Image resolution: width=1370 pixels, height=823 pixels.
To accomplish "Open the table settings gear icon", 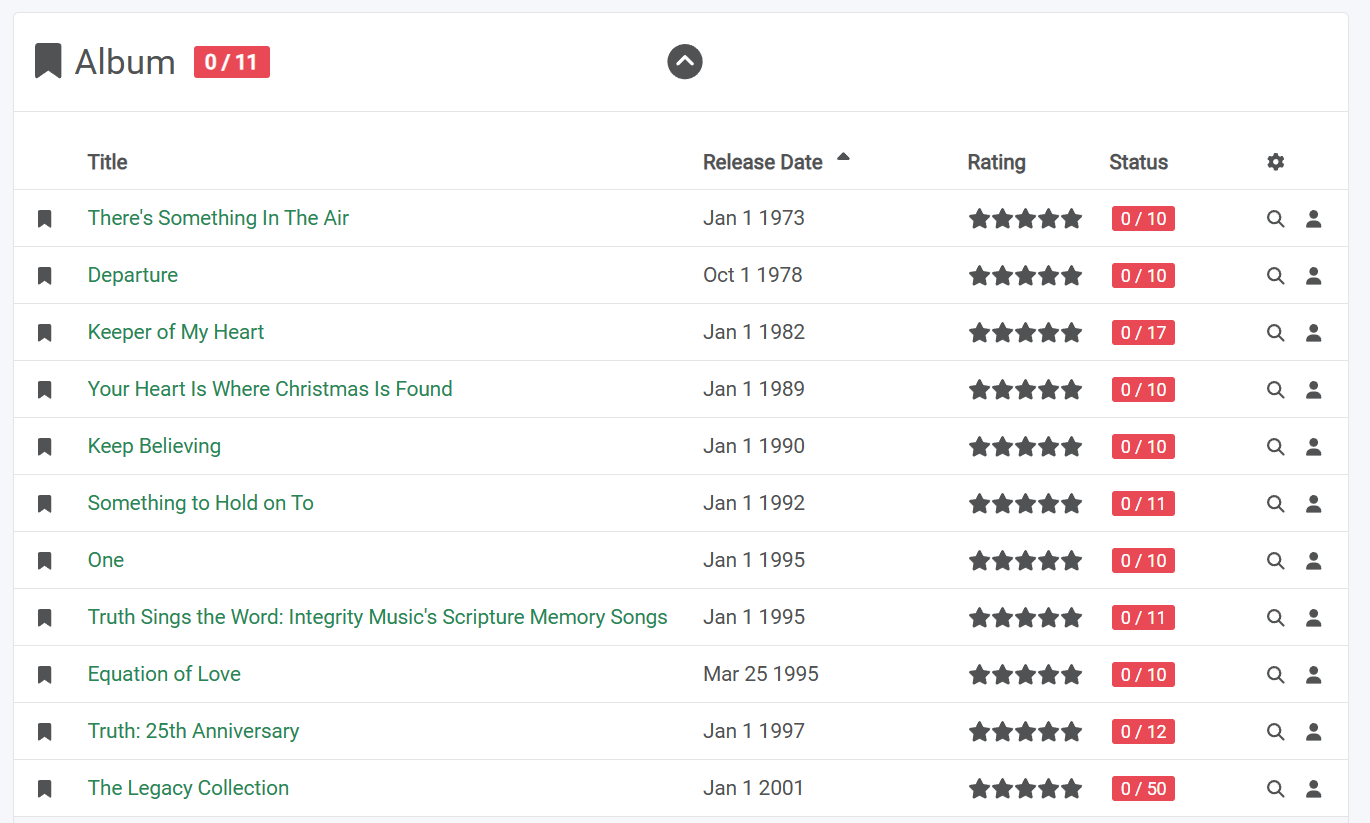I will 1275,162.
